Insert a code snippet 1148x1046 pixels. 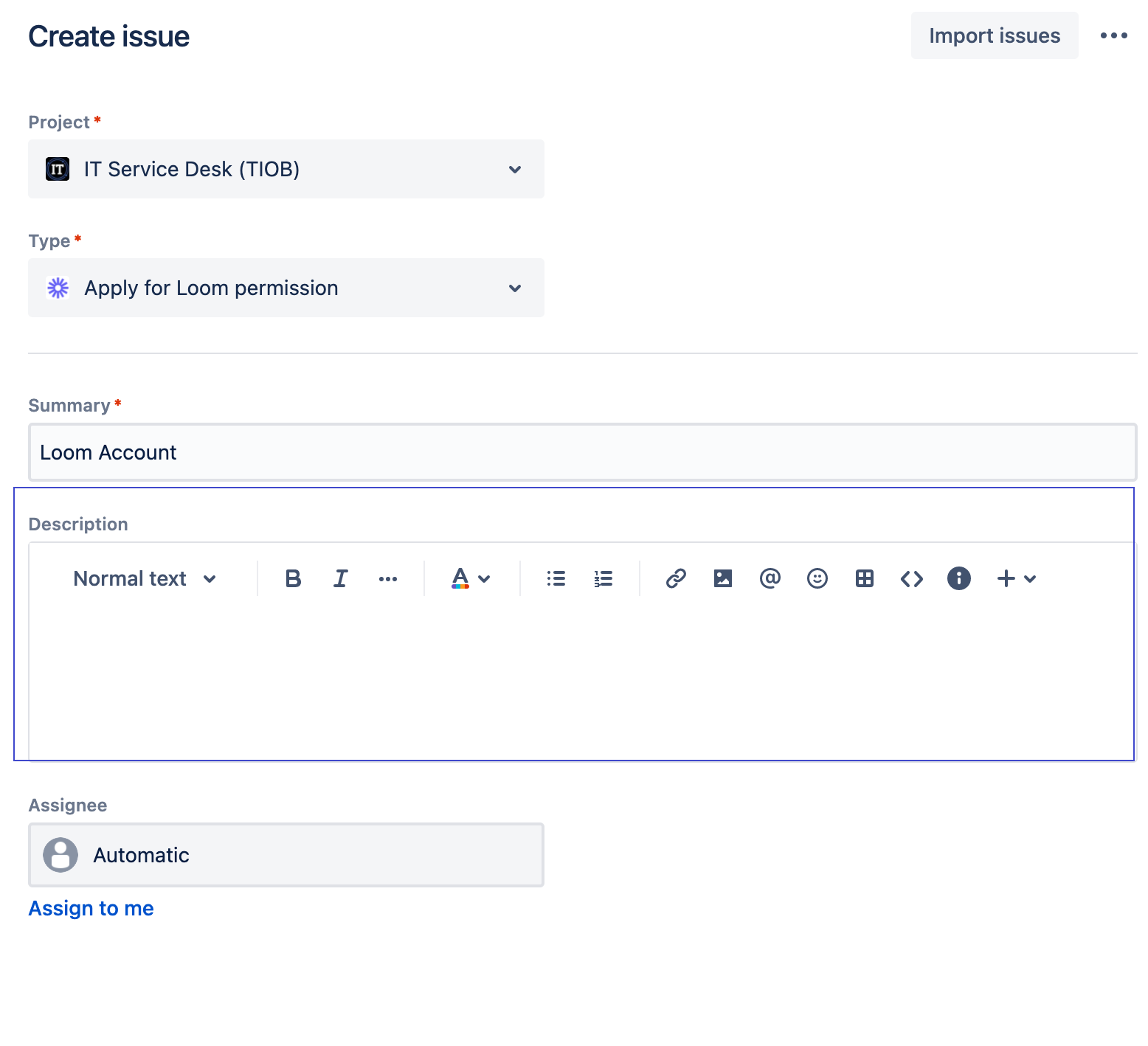tap(912, 578)
